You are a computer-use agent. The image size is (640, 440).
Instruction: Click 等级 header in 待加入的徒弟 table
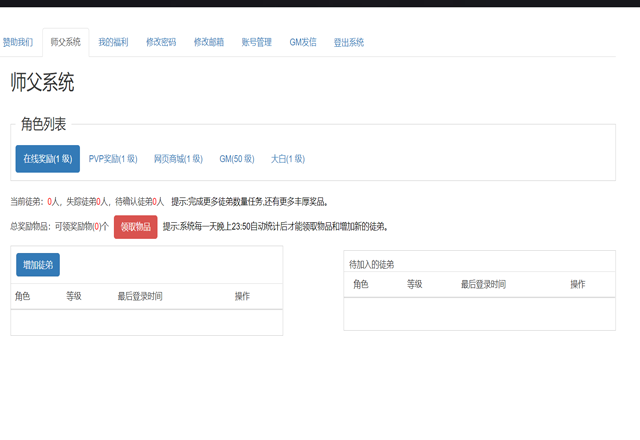415,284
